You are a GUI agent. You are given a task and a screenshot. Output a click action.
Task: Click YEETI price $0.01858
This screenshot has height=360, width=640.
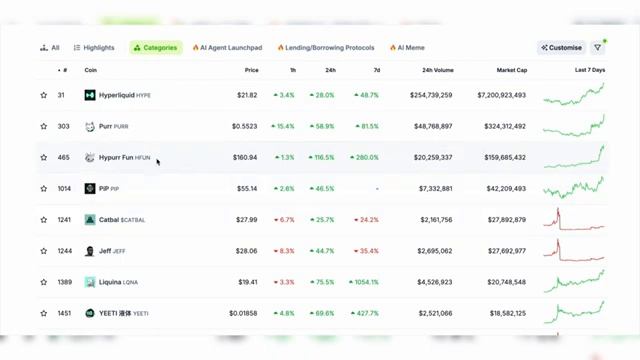click(243, 313)
